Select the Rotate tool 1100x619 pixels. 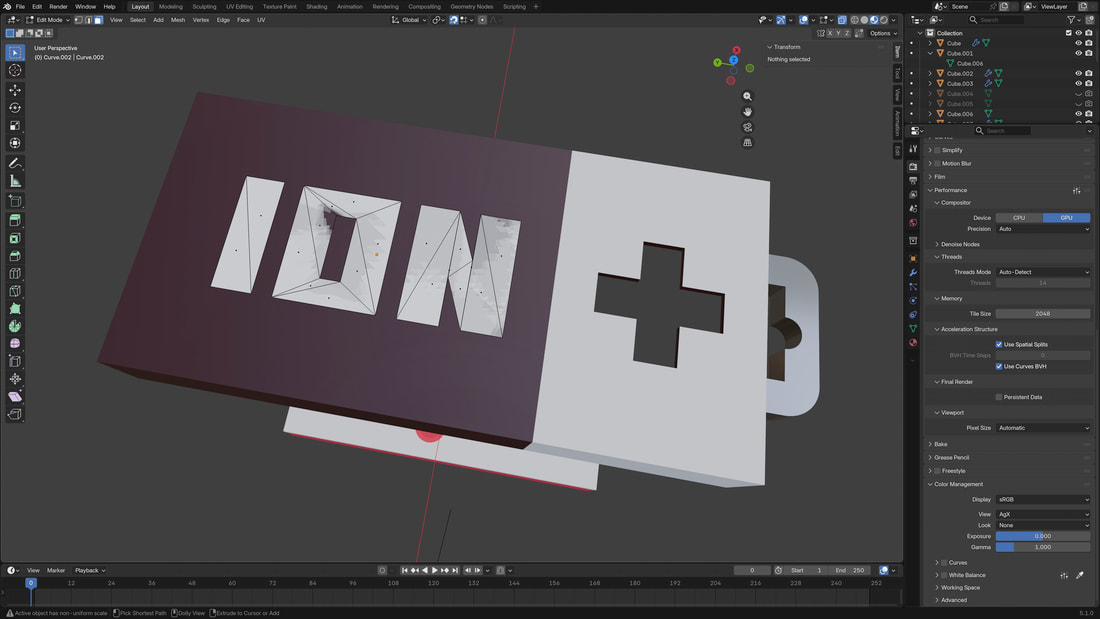15,108
